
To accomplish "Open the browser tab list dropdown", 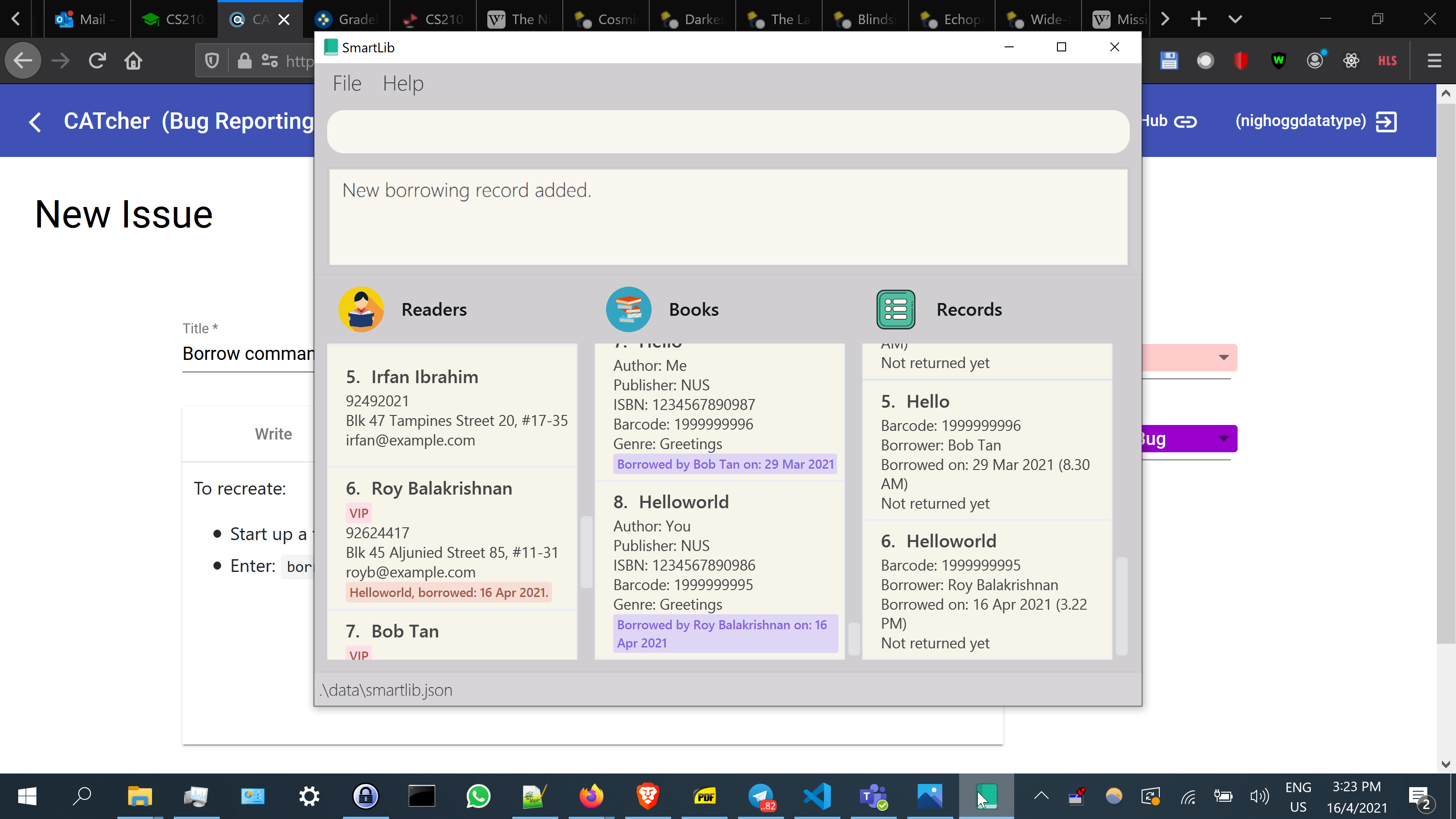I will (x=1235, y=19).
